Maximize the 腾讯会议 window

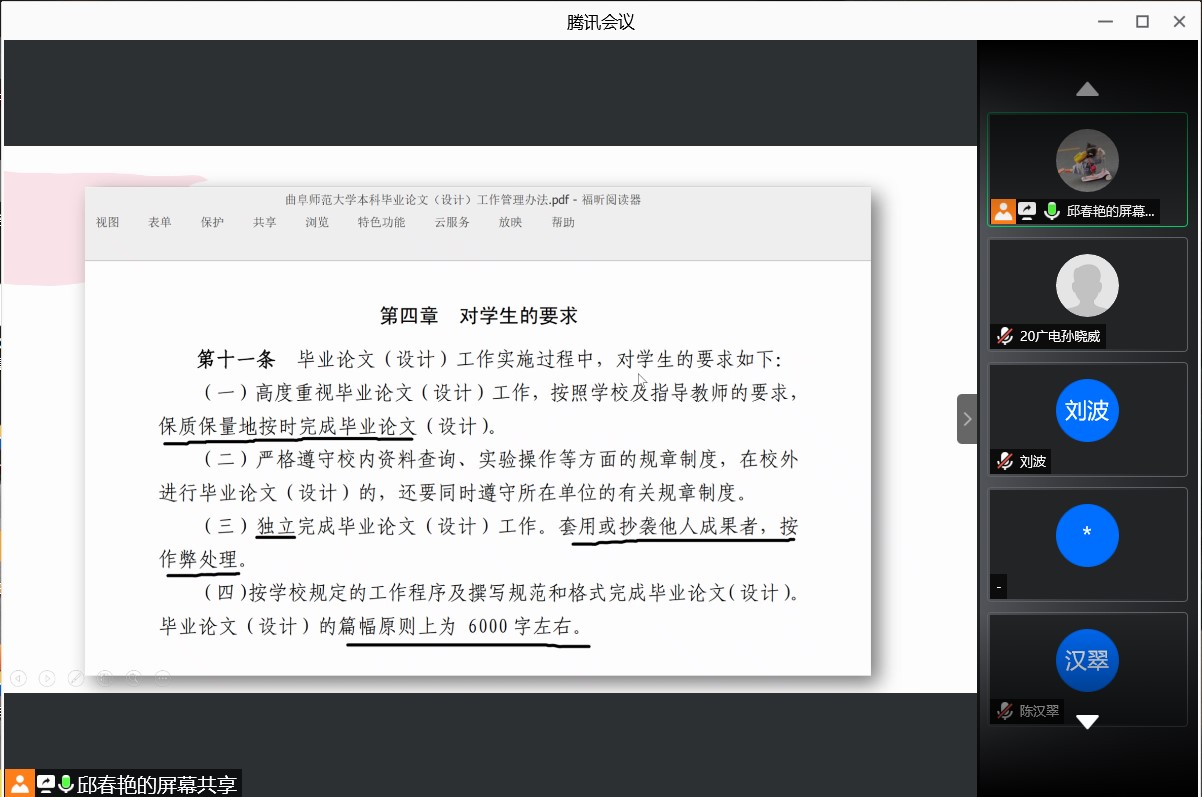click(x=1142, y=21)
